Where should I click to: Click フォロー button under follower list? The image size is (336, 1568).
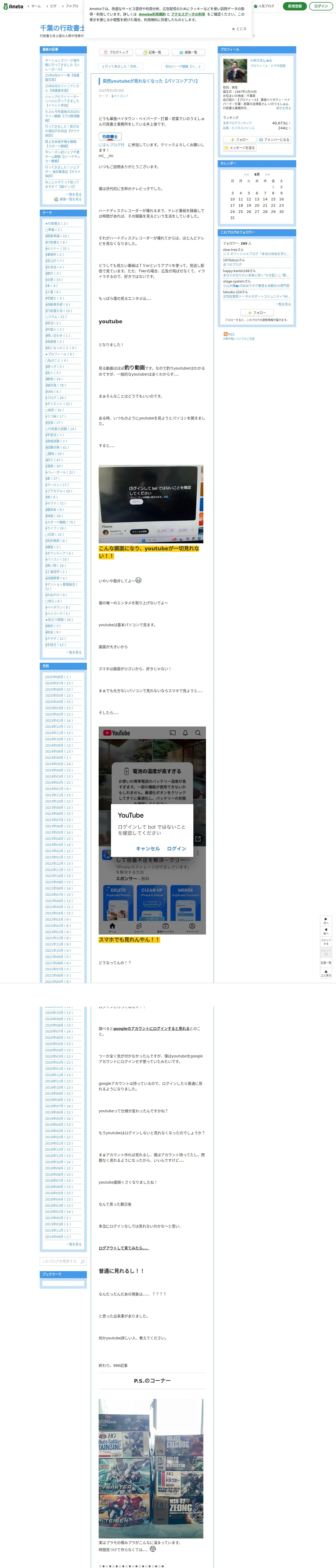point(257,313)
